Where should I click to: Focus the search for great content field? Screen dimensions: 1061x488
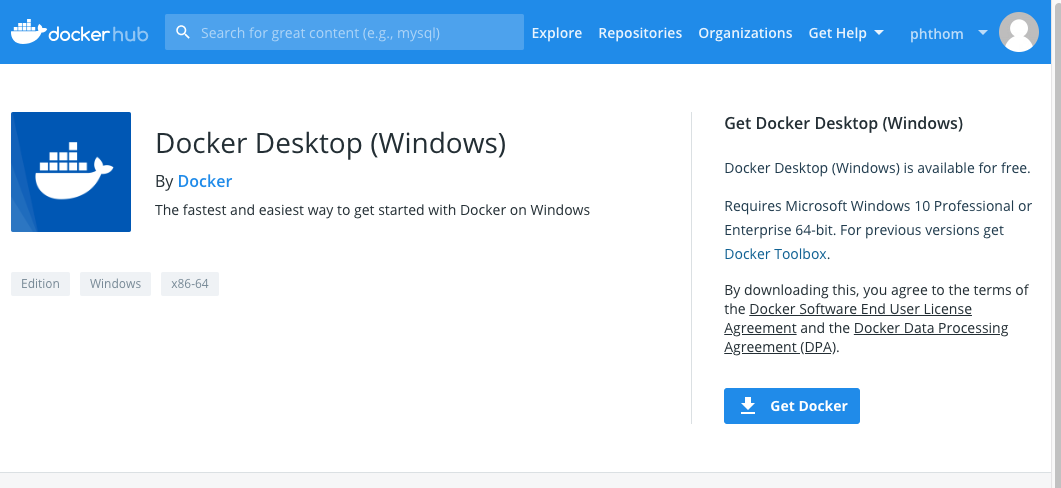pos(355,33)
